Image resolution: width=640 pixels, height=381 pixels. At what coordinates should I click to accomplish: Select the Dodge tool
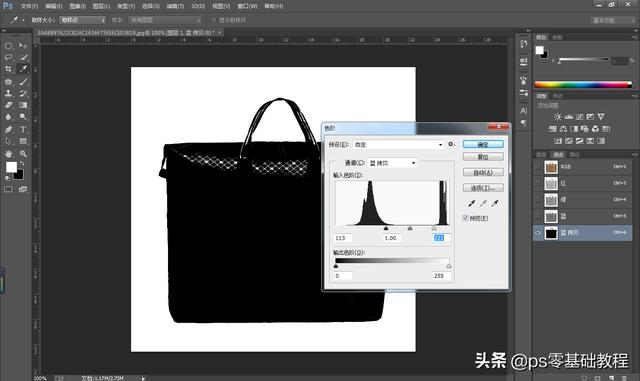(23, 117)
